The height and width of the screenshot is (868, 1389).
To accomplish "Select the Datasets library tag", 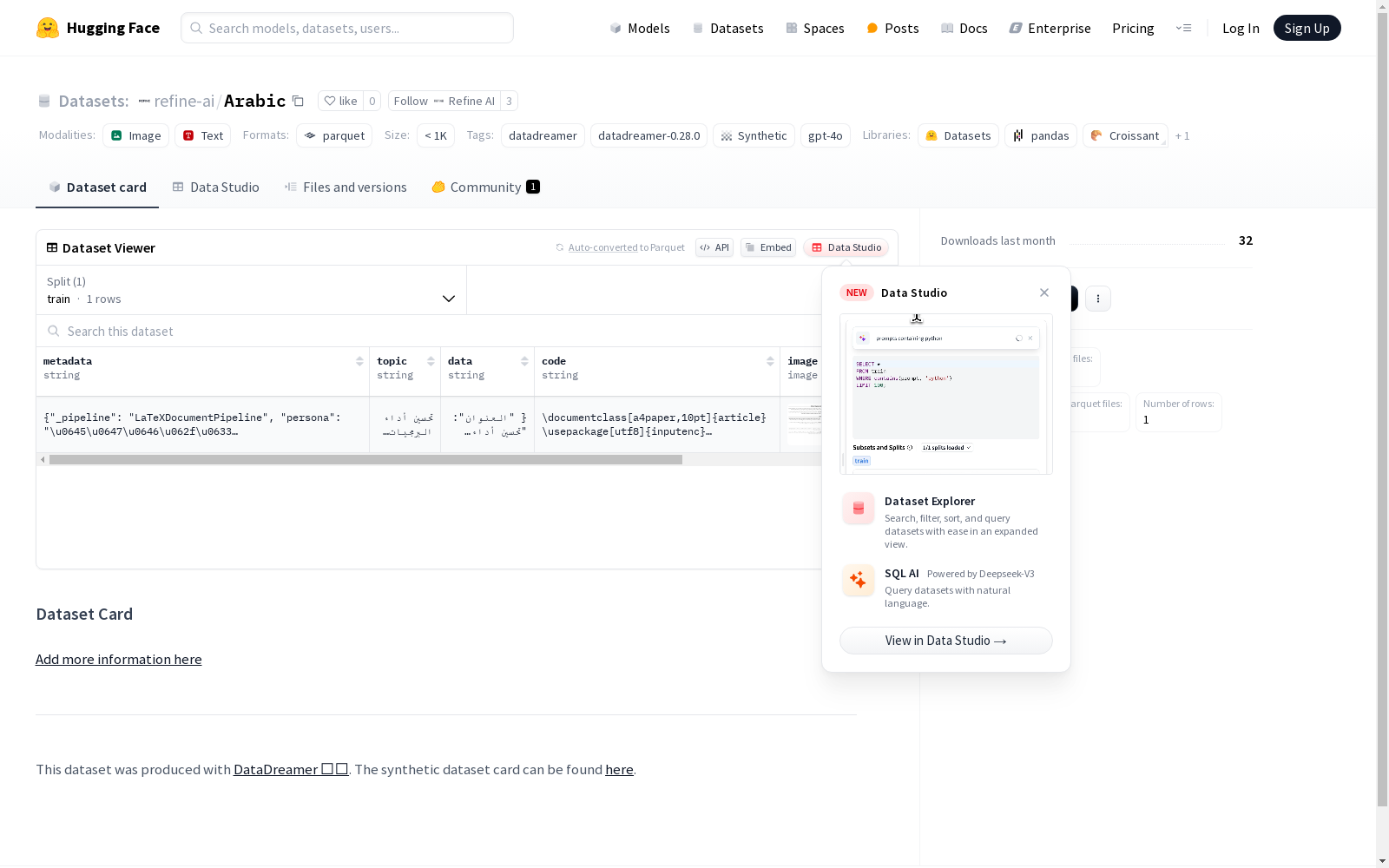I will point(958,135).
